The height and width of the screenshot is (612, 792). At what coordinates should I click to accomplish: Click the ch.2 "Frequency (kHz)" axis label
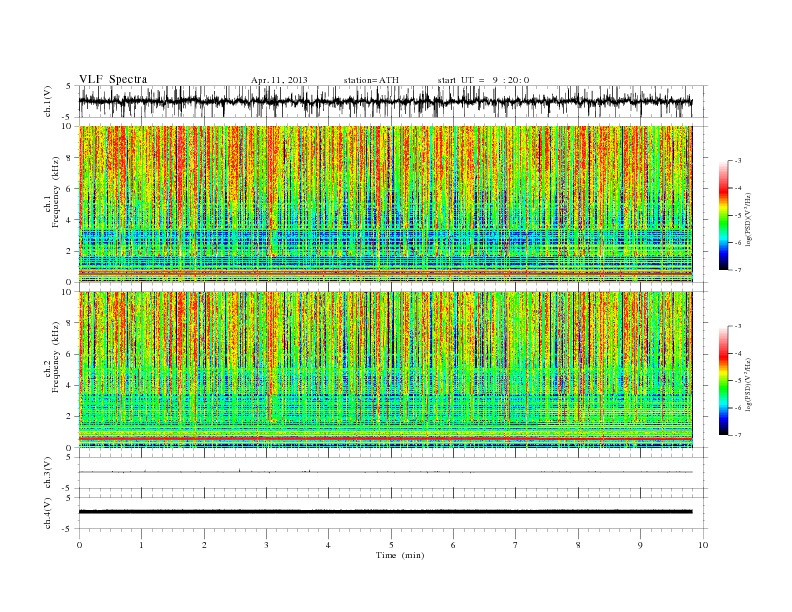tap(56, 357)
